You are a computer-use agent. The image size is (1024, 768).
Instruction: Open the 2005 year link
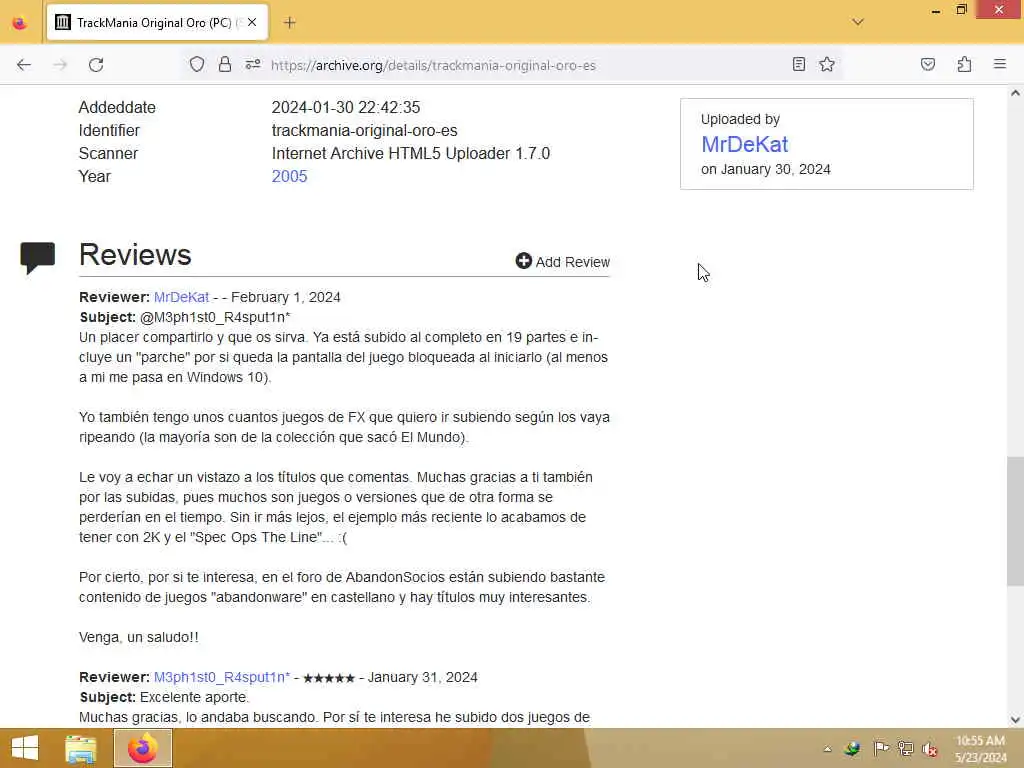click(289, 176)
